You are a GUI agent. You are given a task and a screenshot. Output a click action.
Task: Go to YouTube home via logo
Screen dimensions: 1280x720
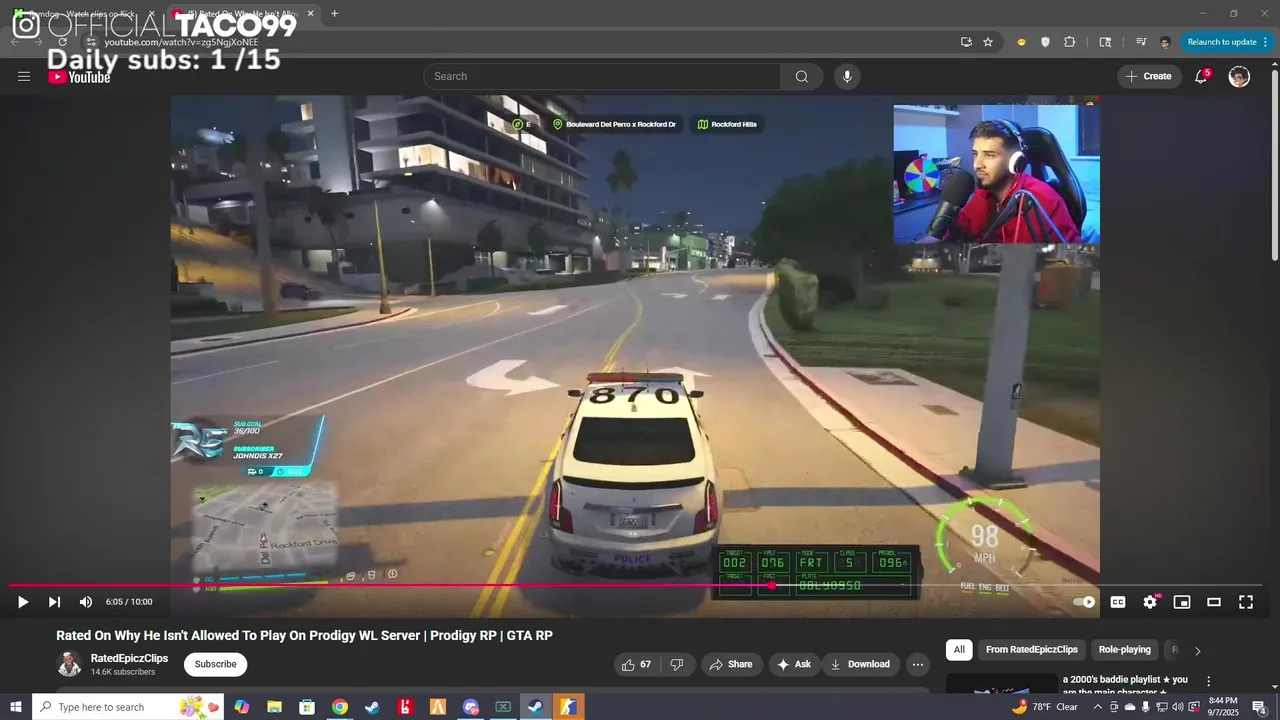click(79, 77)
